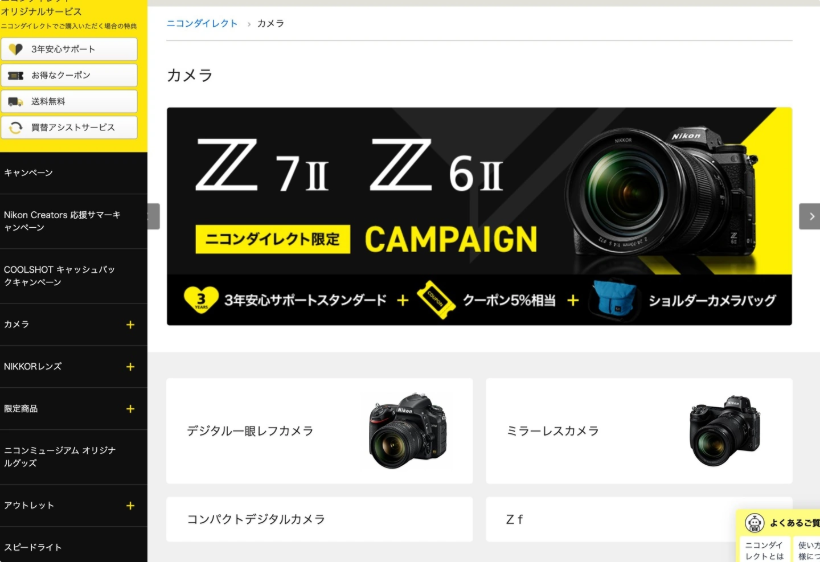The image size is (822, 563).
Task: Advance the banner with the right arrow
Action: point(809,216)
